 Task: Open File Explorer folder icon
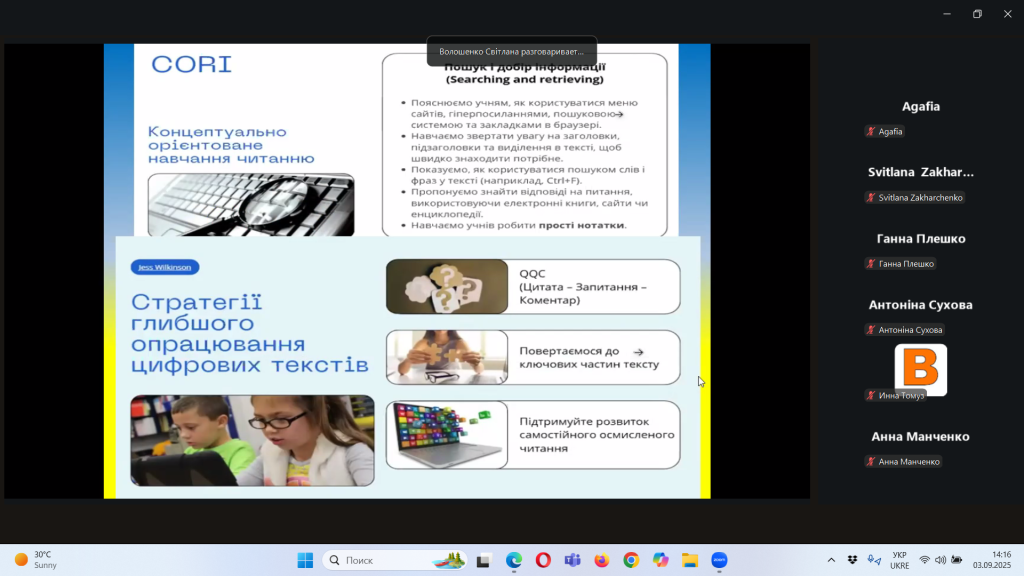tap(689, 560)
